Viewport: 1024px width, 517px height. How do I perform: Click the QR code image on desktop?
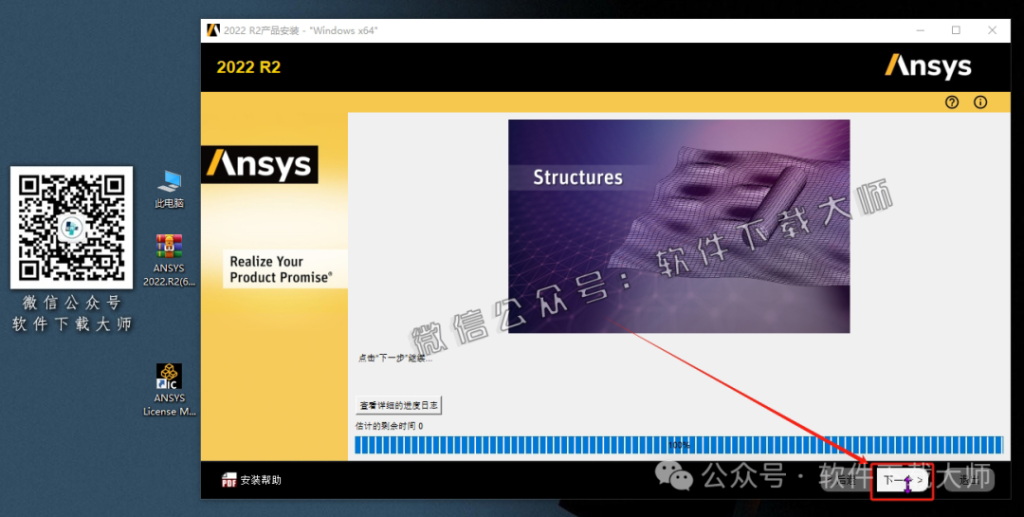point(72,227)
